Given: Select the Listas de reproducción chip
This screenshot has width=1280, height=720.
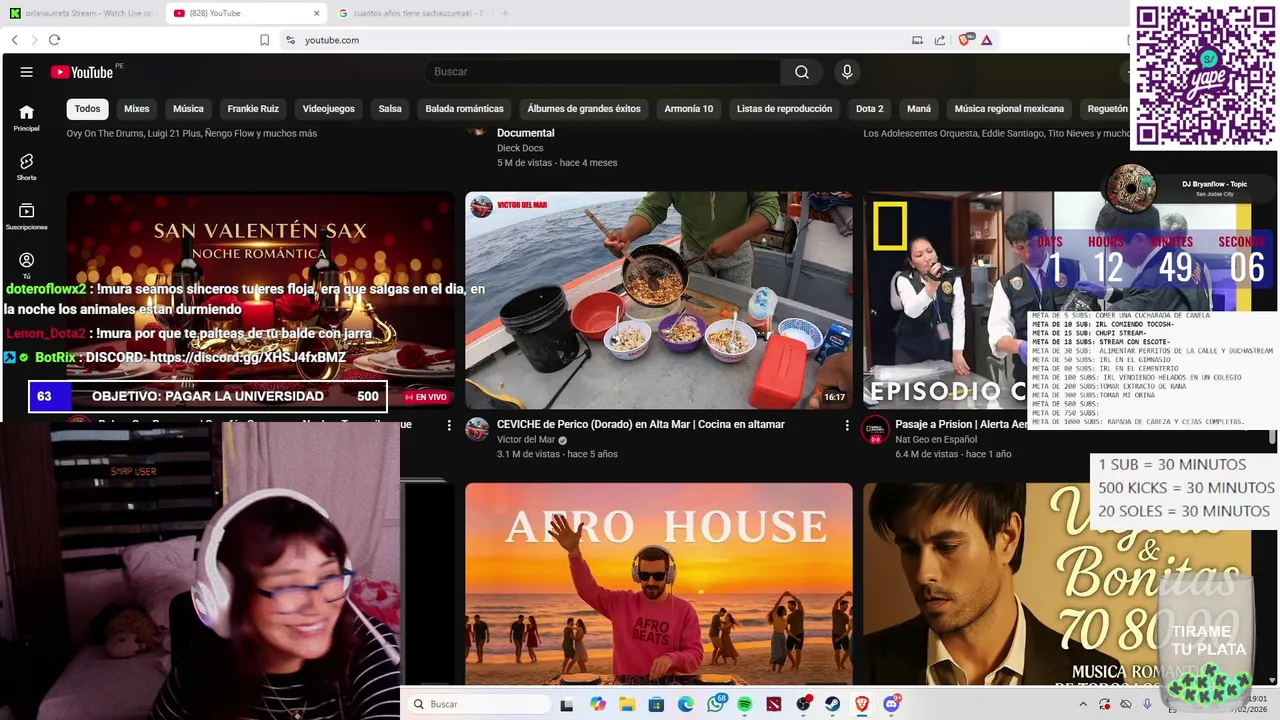Looking at the screenshot, I should 784,109.
